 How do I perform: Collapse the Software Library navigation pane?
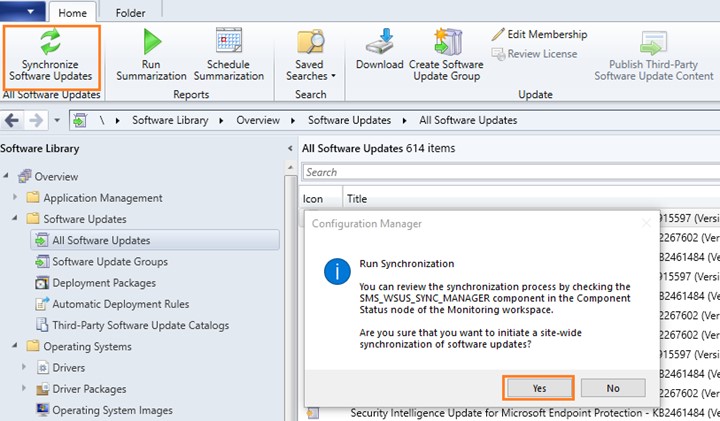click(290, 148)
